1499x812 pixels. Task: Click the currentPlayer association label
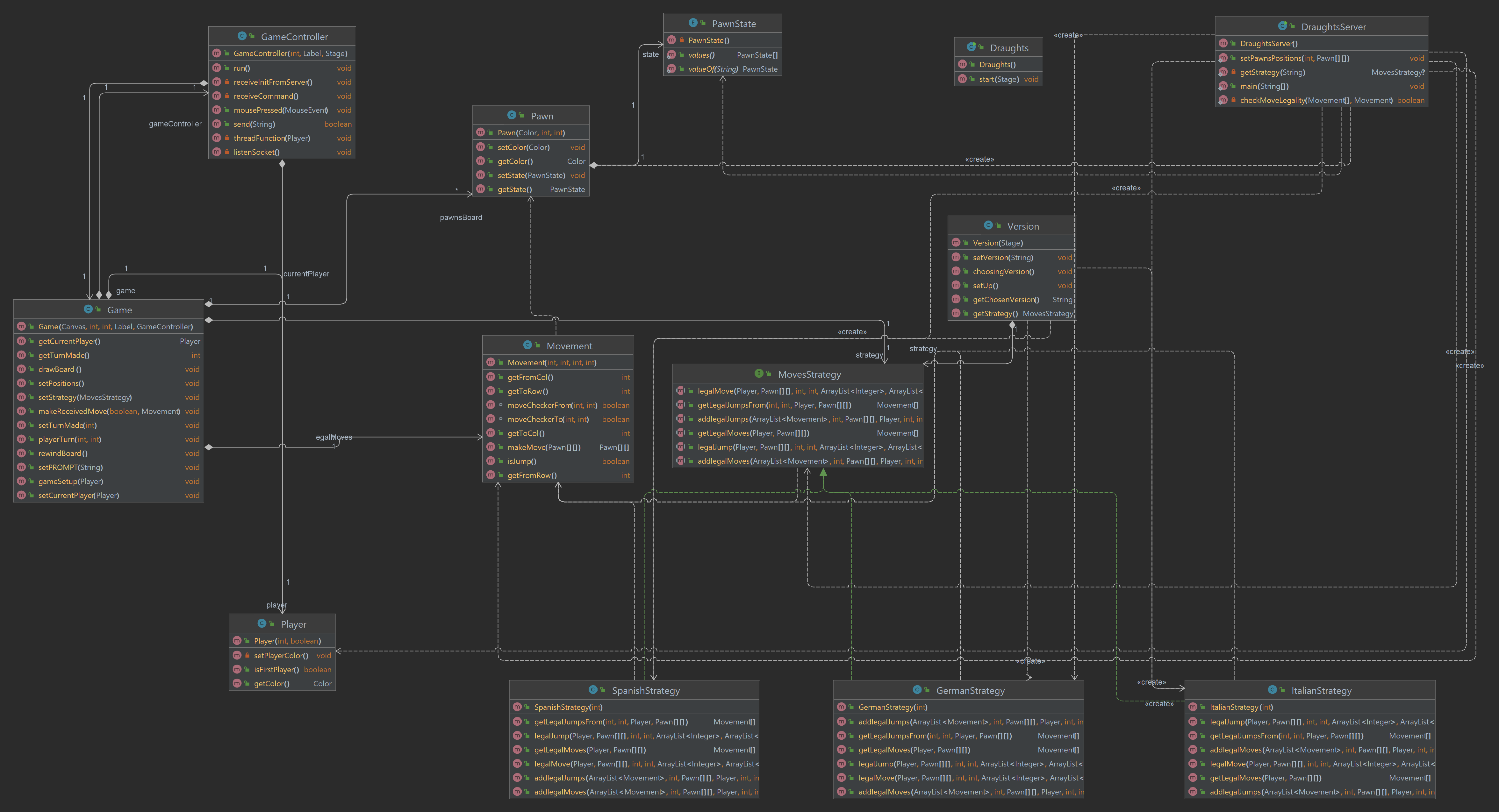coord(307,274)
